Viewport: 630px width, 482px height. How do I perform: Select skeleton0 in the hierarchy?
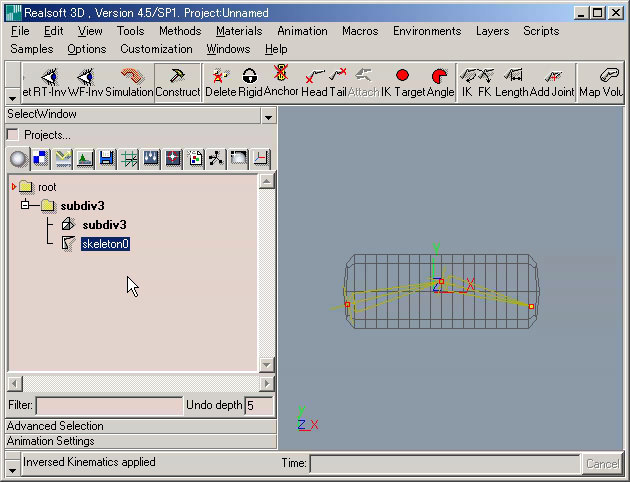[x=105, y=244]
